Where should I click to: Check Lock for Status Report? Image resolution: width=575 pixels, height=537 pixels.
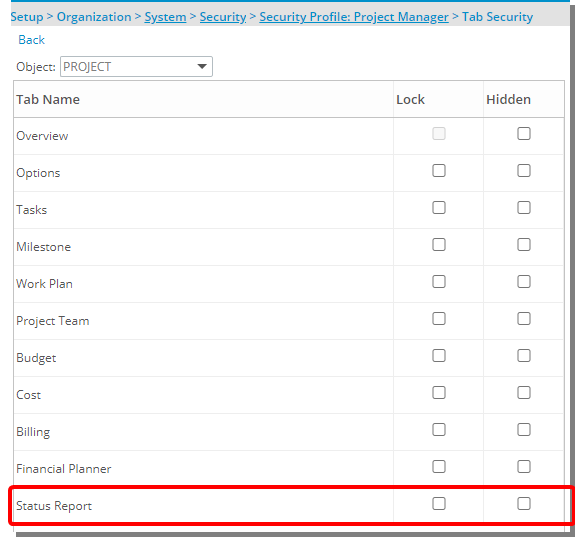coord(439,504)
